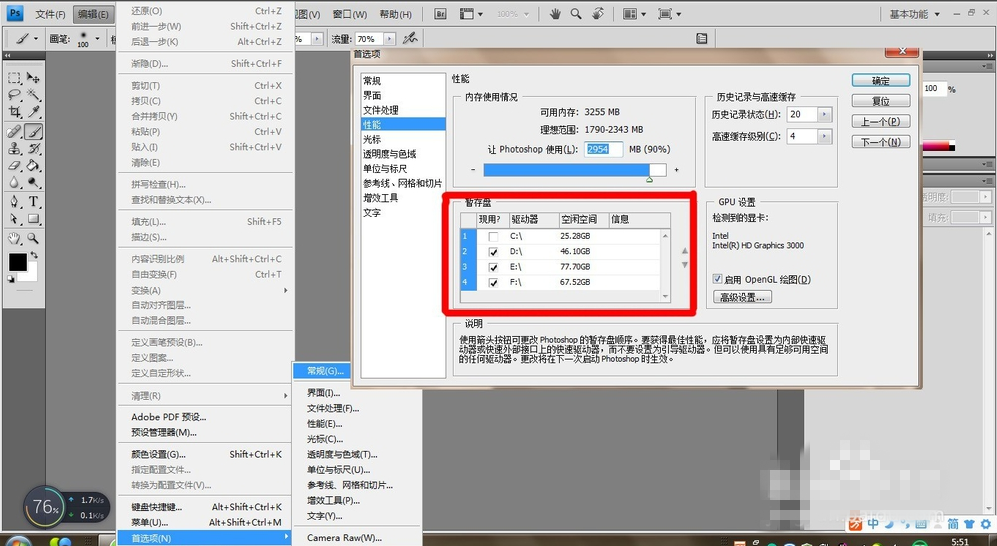Open 高级设置... for GPU
The image size is (997, 546).
point(742,297)
